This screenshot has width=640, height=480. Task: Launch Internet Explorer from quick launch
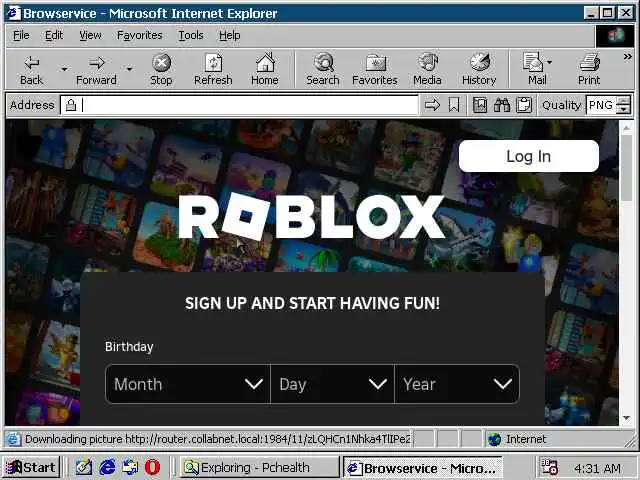(x=107, y=467)
